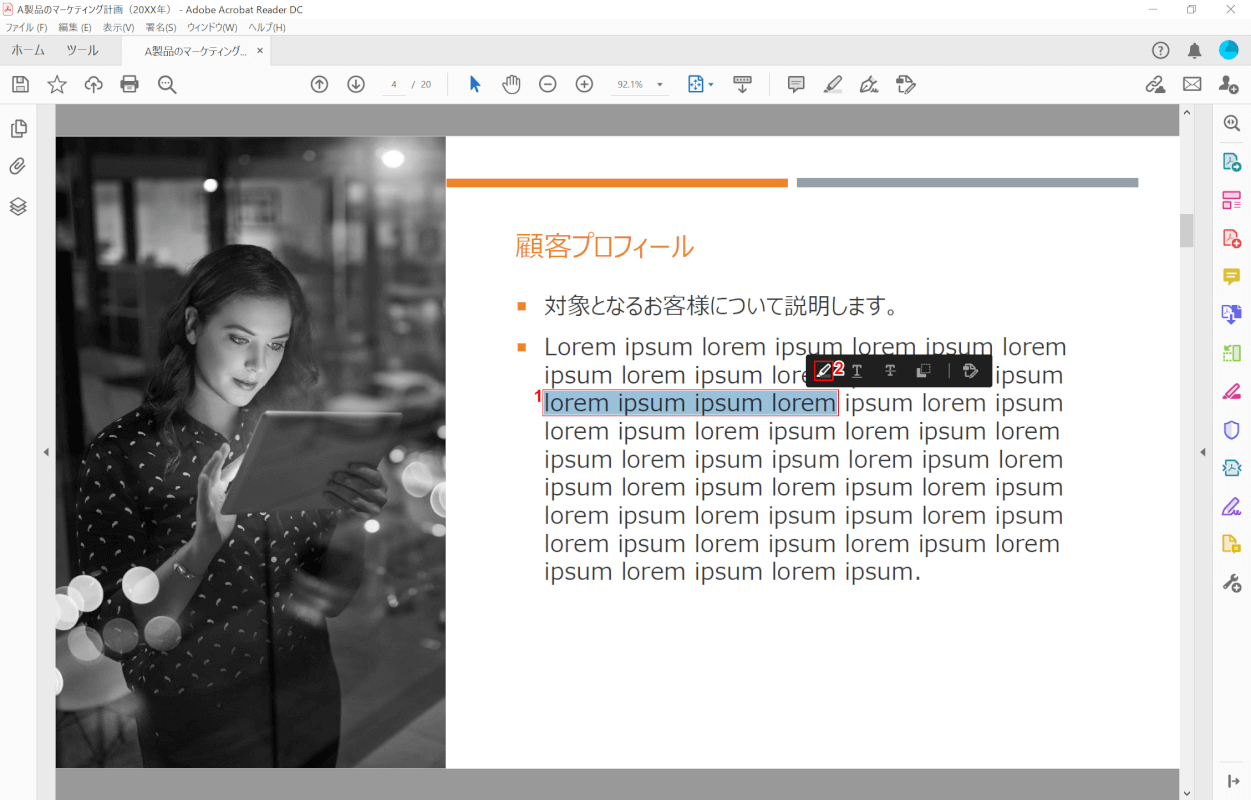
Task: Select the Hand pan tool
Action: [x=511, y=84]
